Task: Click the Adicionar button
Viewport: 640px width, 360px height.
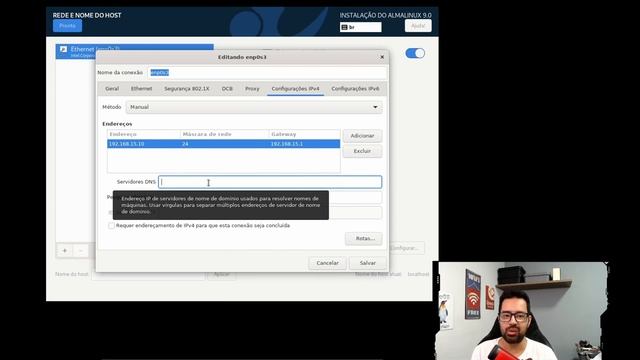Action: 362,136
